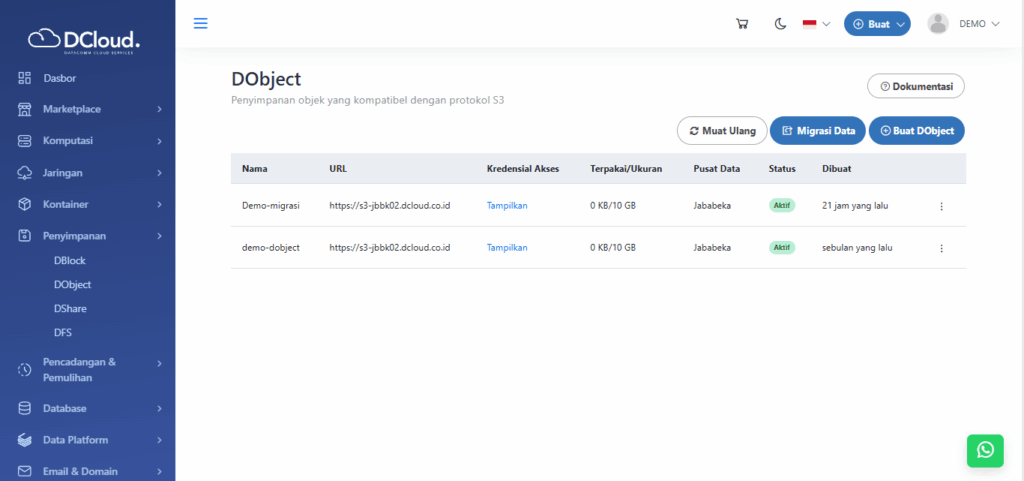Click the DEMO user avatar icon
The image size is (1024, 481).
pos(938,24)
